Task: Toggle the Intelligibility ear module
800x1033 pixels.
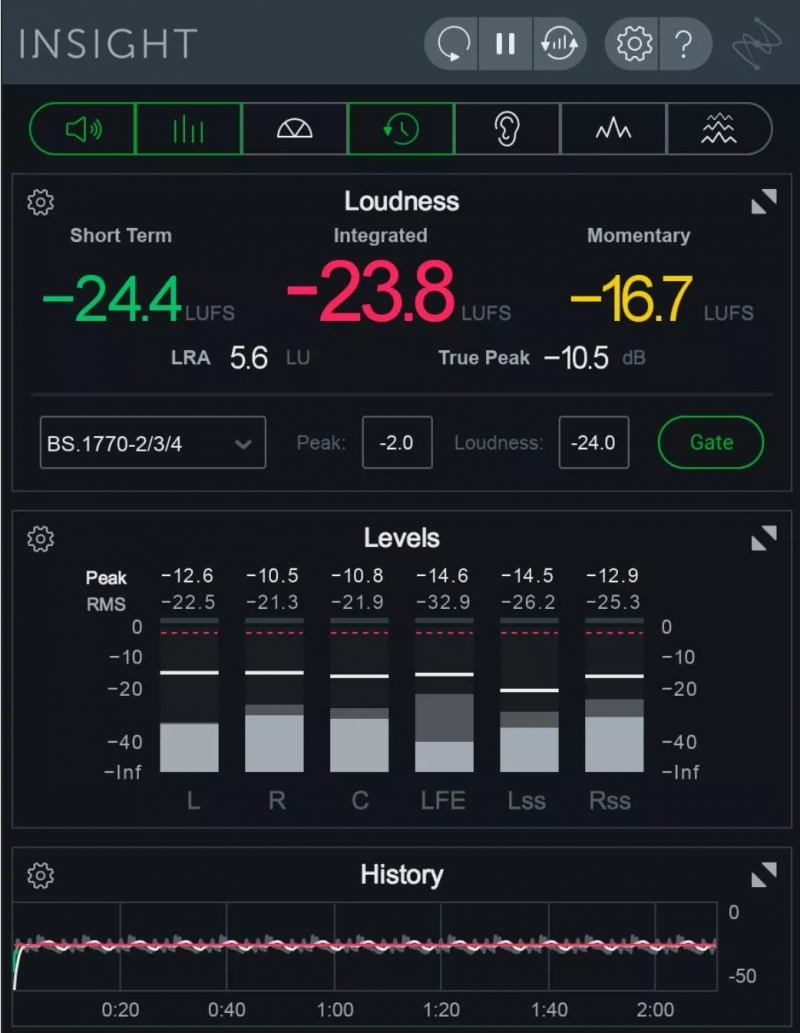Action: pos(507,128)
